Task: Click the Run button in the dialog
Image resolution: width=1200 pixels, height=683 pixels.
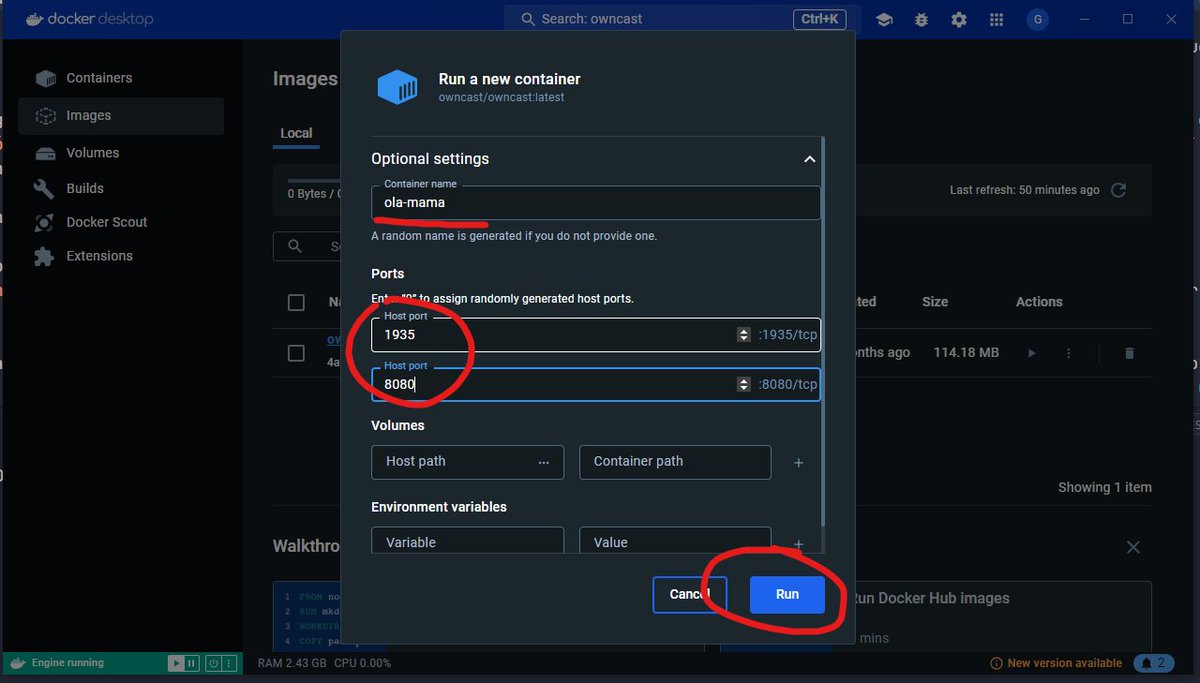Action: [x=787, y=594]
